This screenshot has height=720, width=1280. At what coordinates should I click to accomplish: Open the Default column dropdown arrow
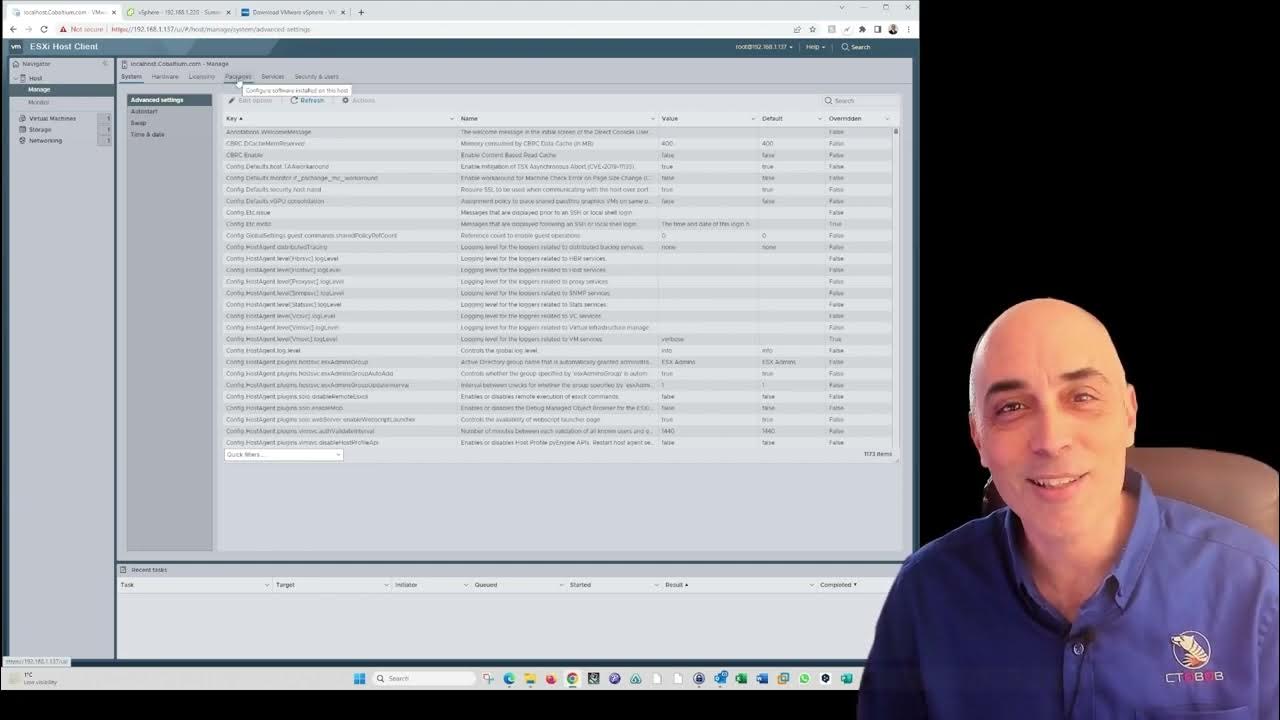pyautogui.click(x=820, y=119)
